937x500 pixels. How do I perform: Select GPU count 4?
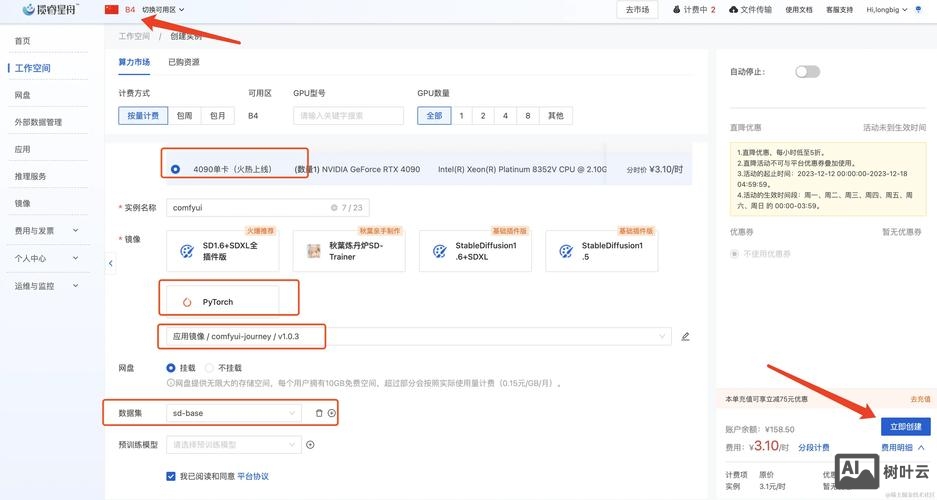click(505, 116)
